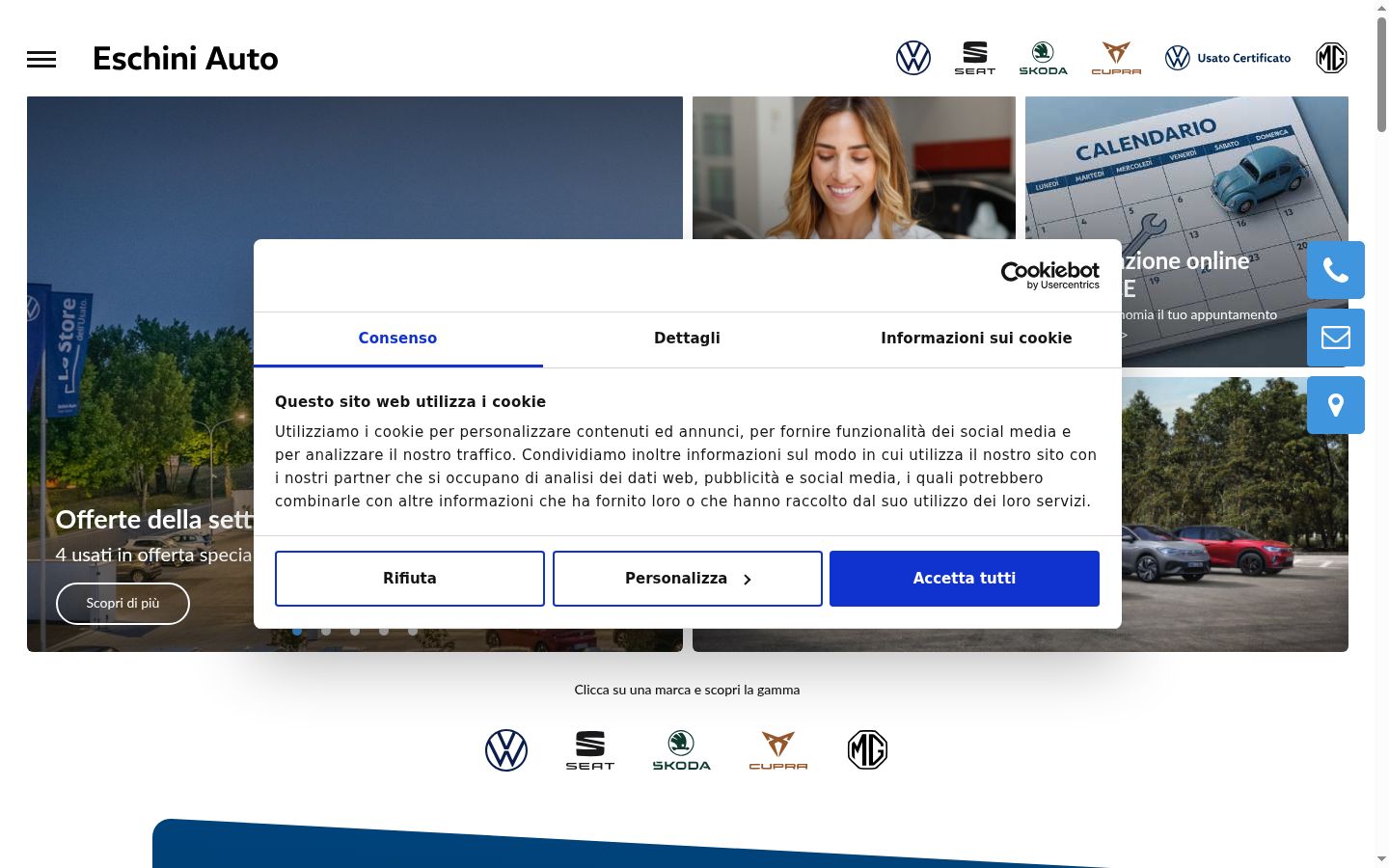1389x868 pixels.
Task: Open the hamburger menu icon
Action: (41, 60)
